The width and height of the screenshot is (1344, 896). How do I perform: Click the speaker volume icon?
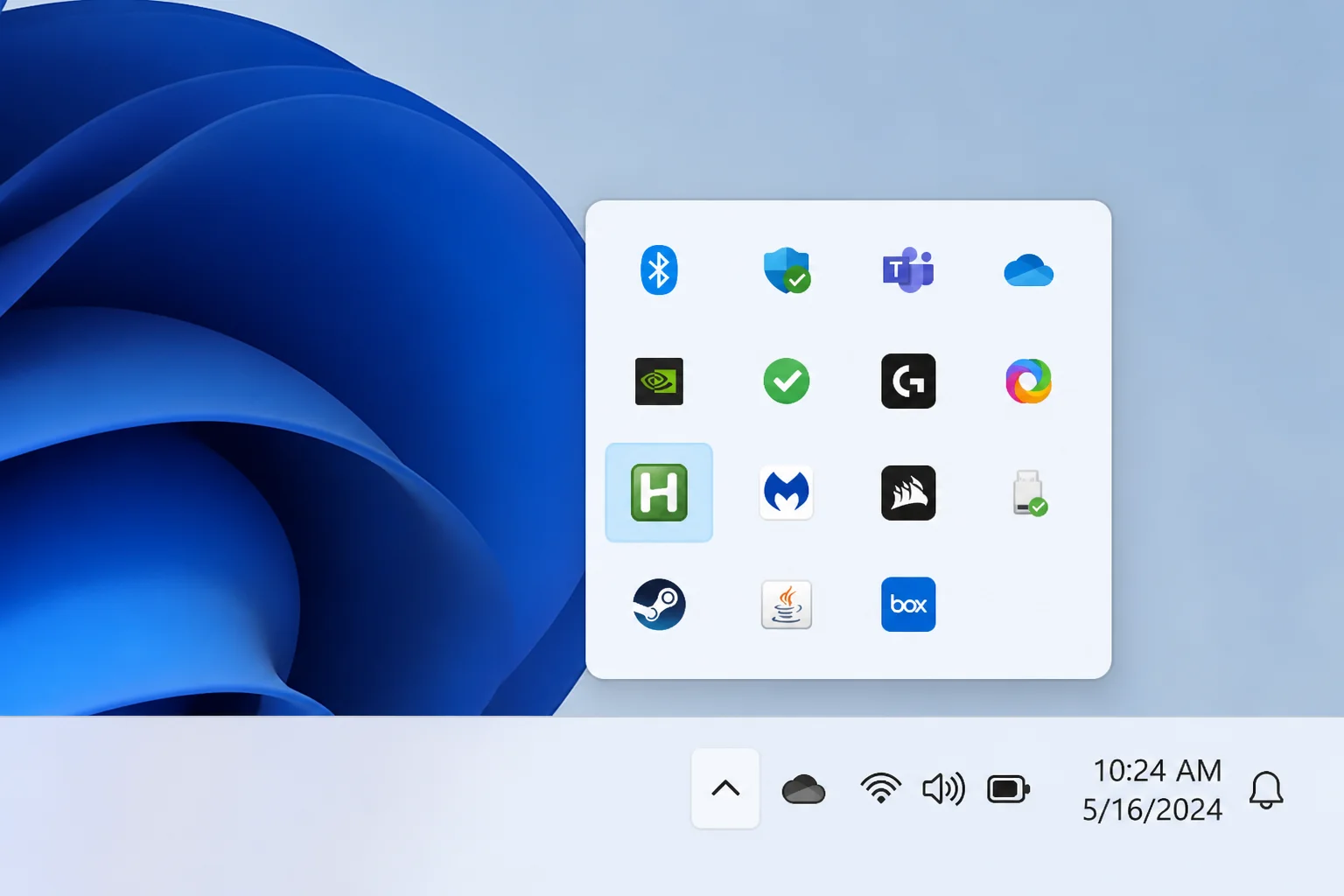click(943, 788)
